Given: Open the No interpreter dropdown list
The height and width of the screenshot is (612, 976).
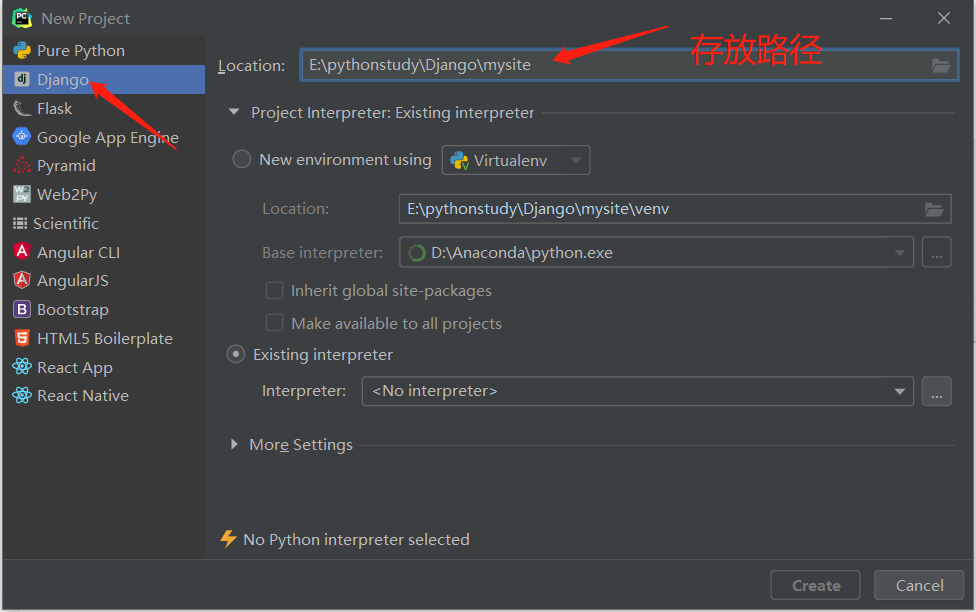Looking at the screenshot, I should 637,391.
